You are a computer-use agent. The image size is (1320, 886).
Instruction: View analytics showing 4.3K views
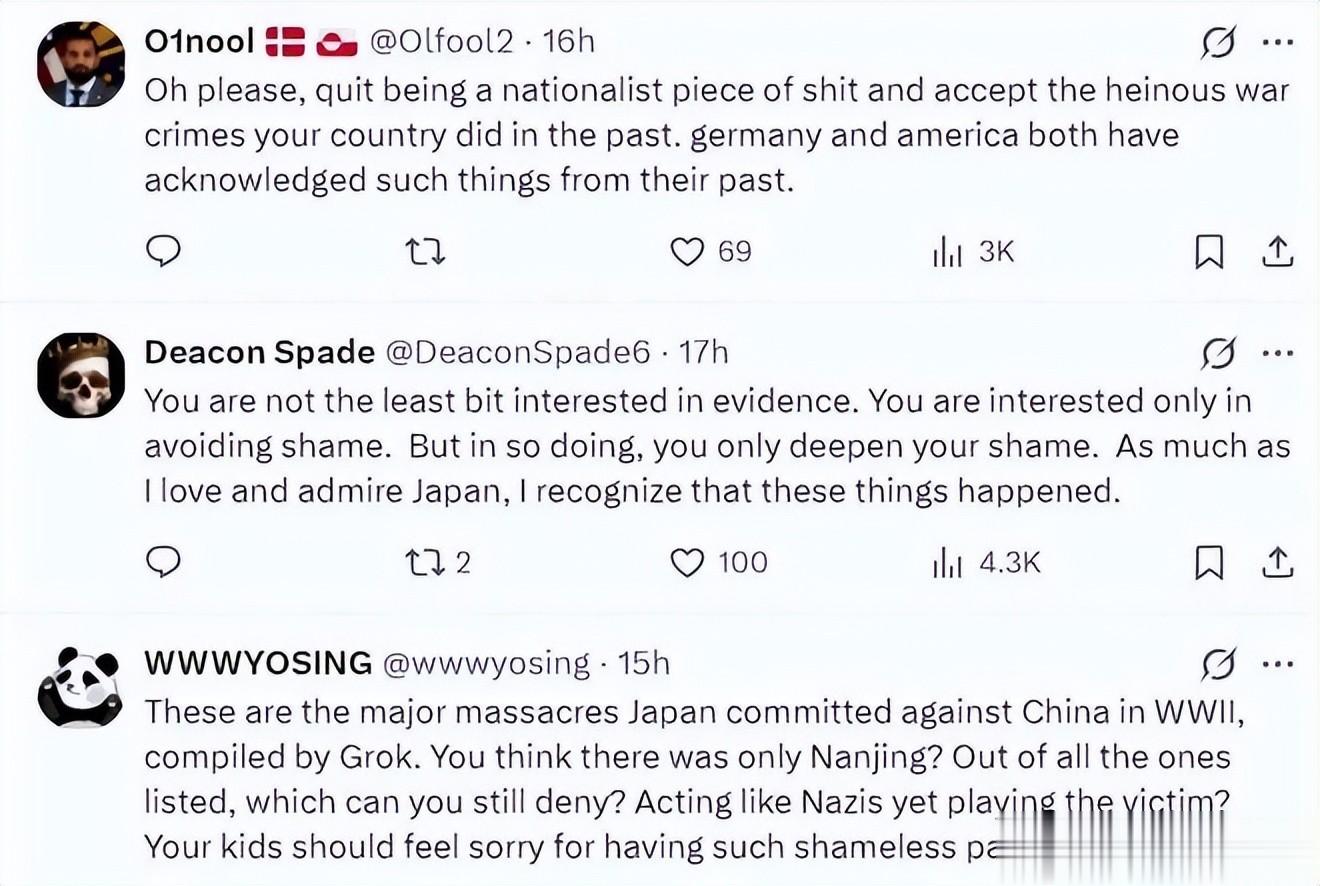pyautogui.click(x=947, y=563)
